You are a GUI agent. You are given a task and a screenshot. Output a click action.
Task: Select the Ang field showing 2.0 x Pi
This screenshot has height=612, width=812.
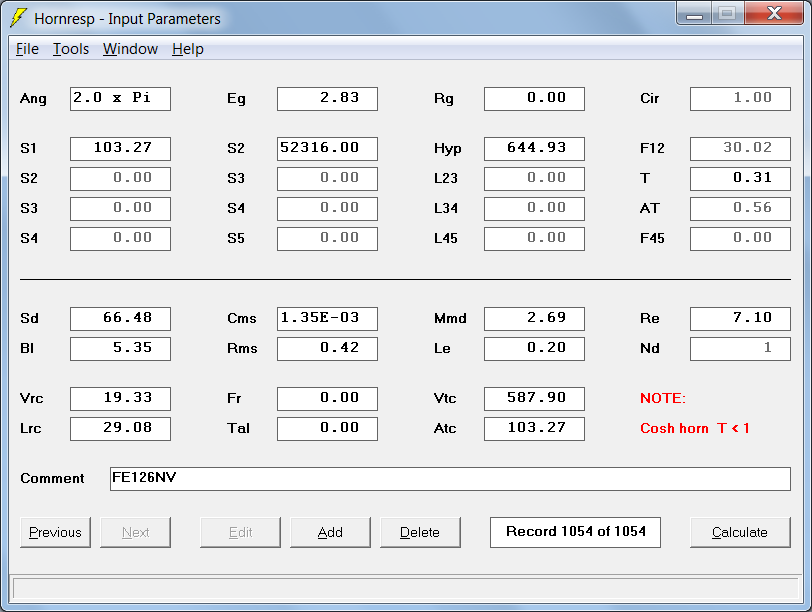pyautogui.click(x=120, y=98)
